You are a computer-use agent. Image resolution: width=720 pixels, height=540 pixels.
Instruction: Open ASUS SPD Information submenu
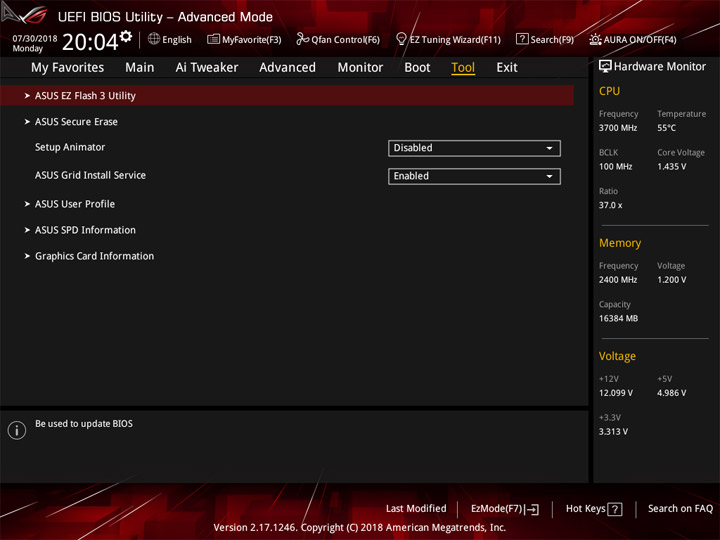pyautogui.click(x=85, y=230)
